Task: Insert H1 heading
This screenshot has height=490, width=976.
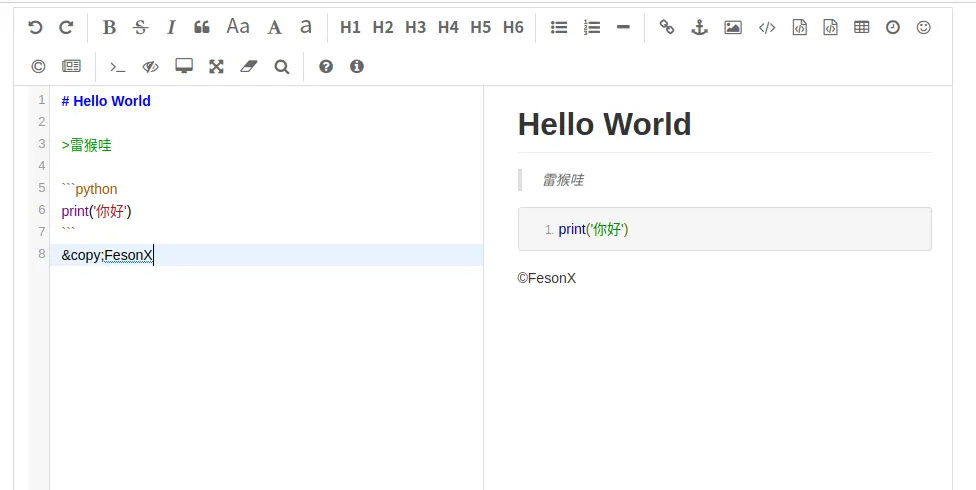Action: [x=350, y=27]
